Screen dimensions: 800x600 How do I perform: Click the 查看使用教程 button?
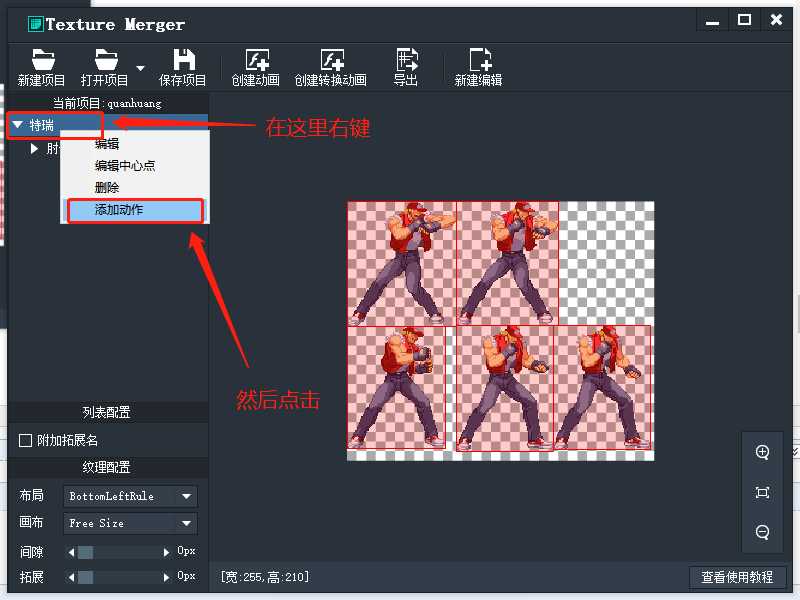point(737,577)
